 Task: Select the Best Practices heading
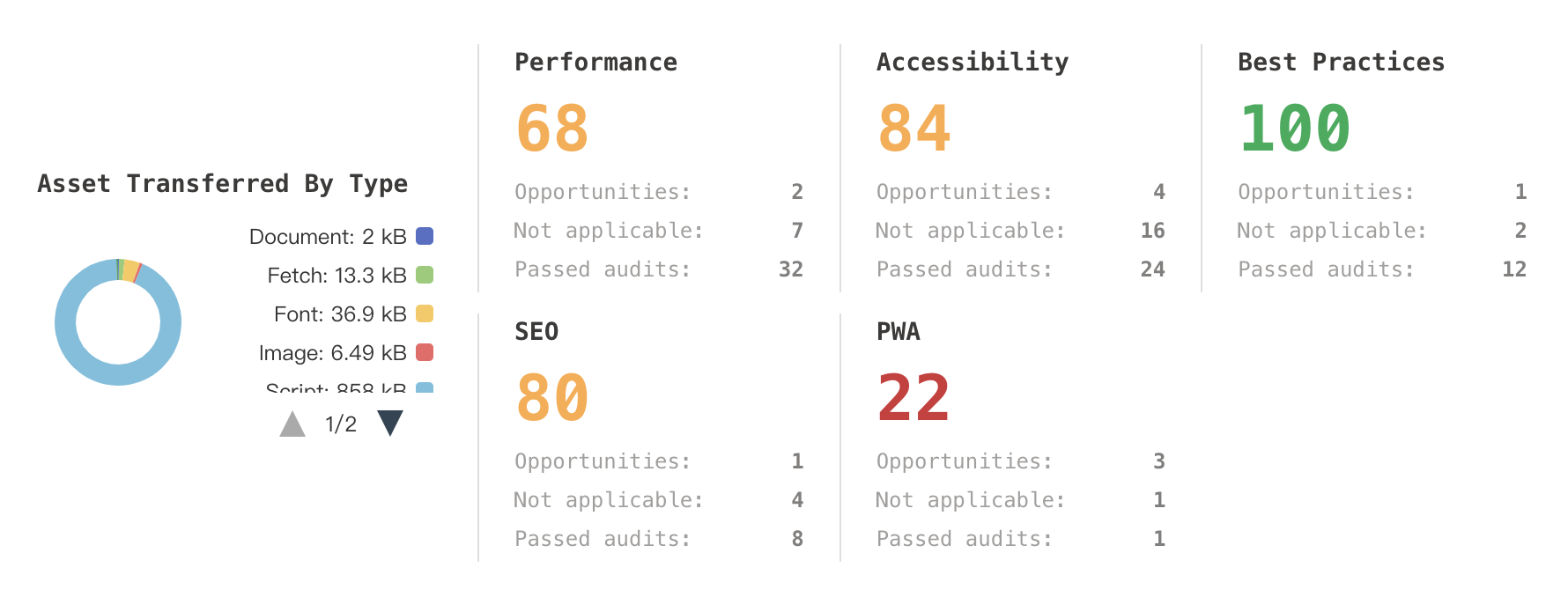click(1341, 62)
